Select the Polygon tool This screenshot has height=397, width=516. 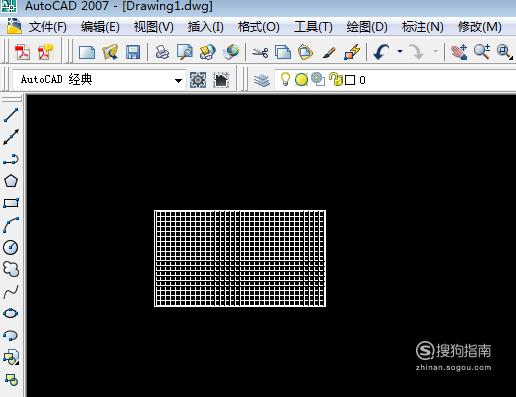11,181
